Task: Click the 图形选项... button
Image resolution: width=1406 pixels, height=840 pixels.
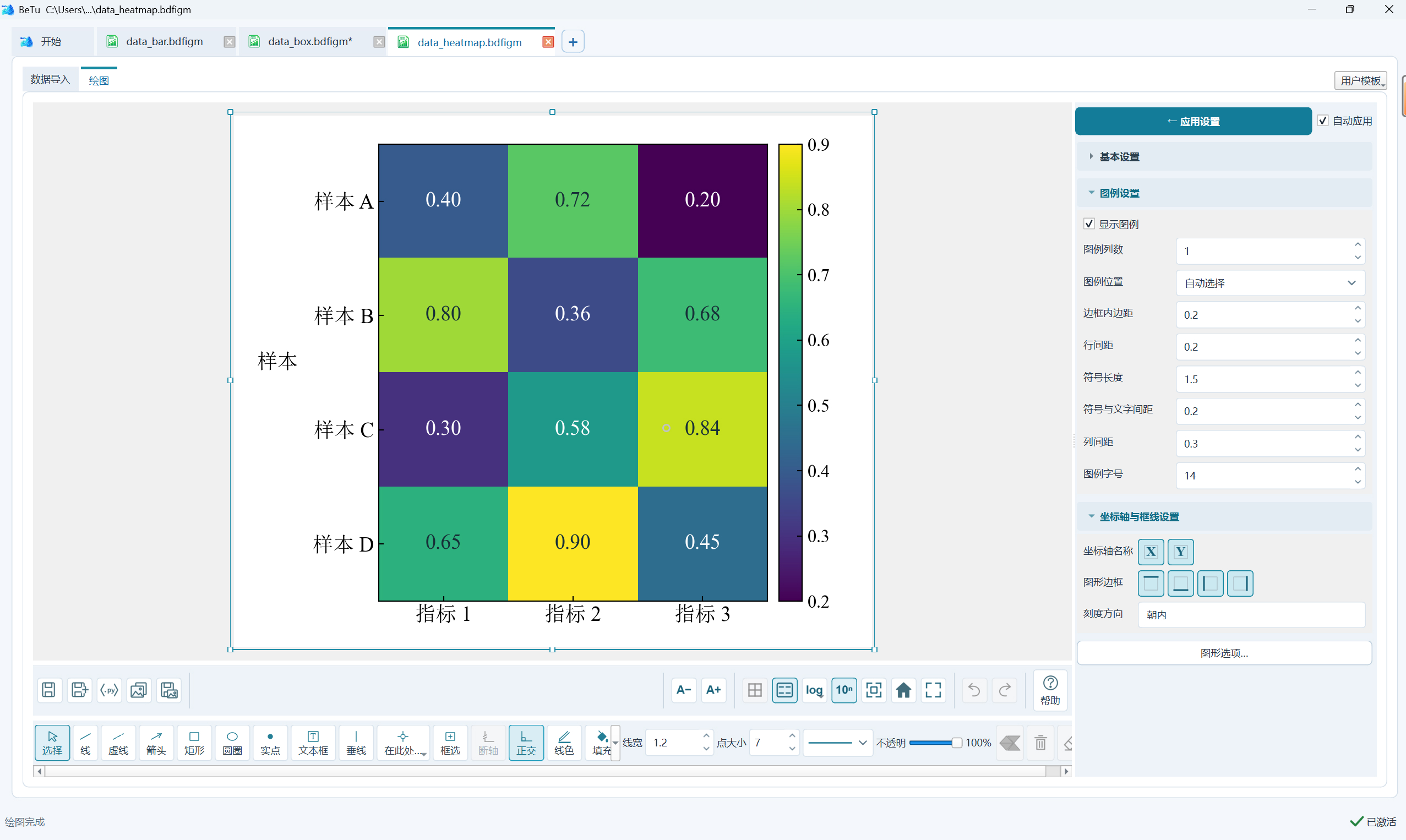Action: [x=1224, y=653]
